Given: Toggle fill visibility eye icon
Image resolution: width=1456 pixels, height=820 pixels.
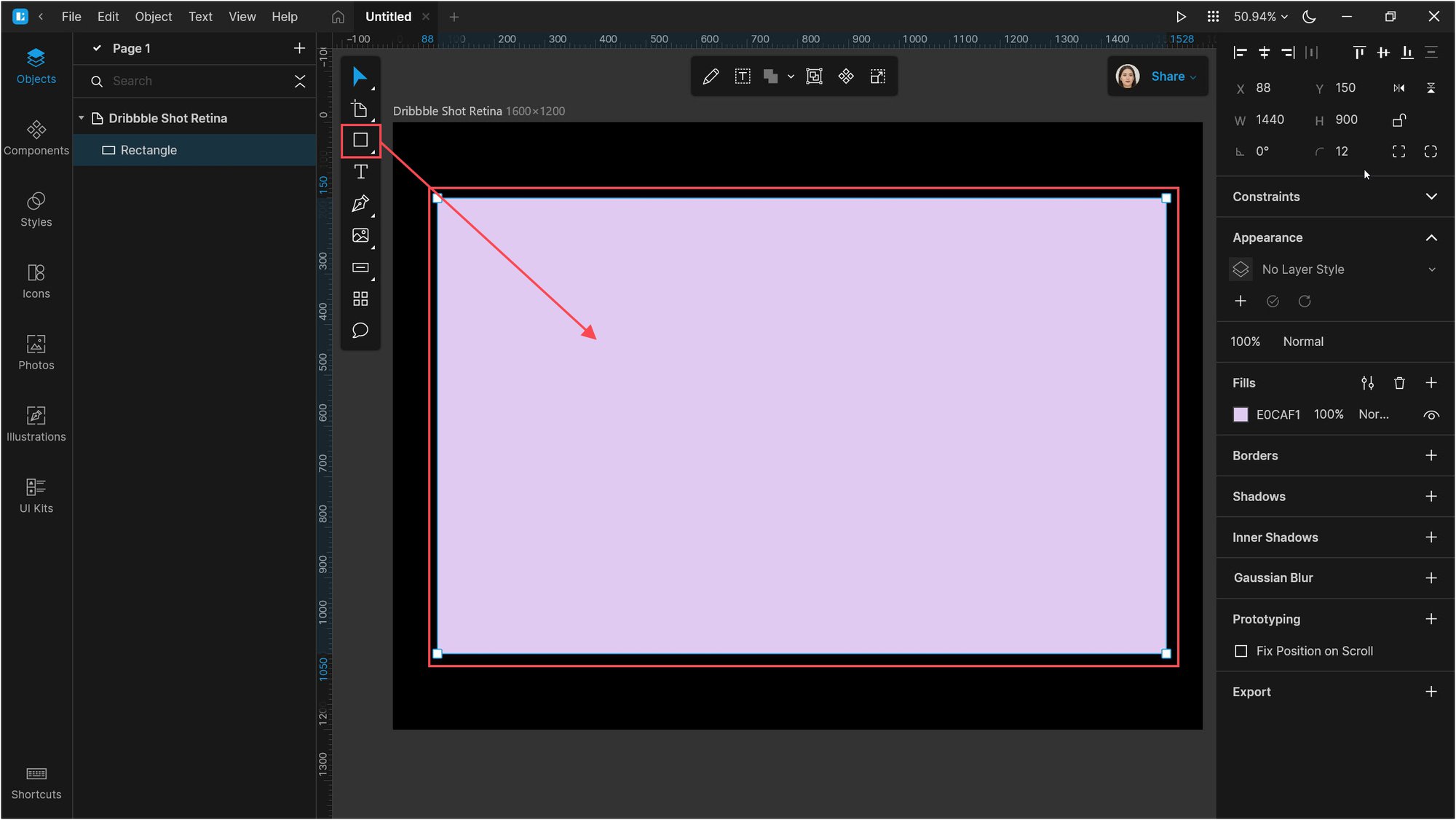Looking at the screenshot, I should [1431, 413].
